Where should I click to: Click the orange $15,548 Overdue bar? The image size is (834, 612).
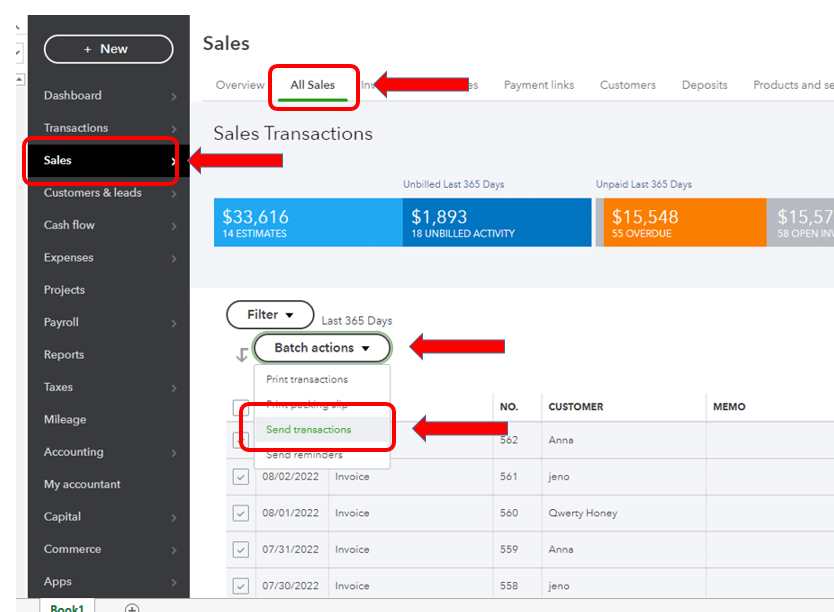click(681, 222)
